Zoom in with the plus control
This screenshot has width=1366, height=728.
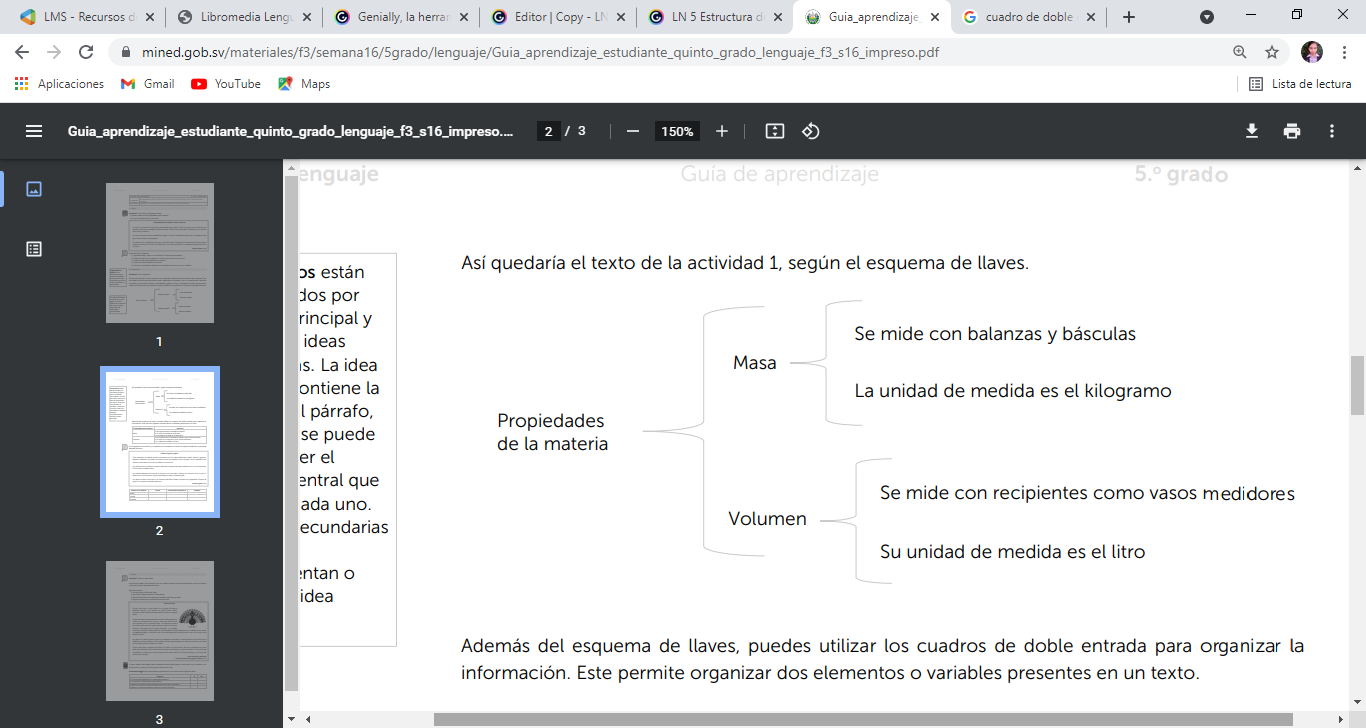click(x=722, y=130)
